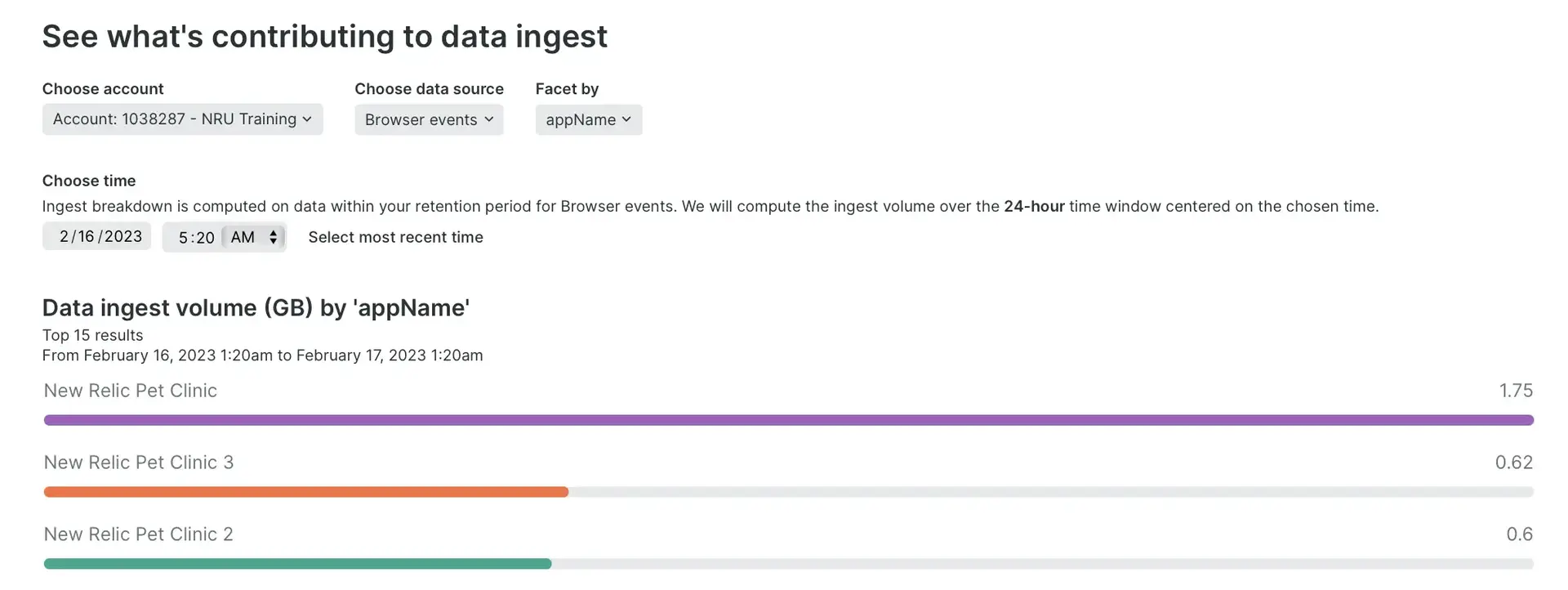This screenshot has width=1568, height=590.
Task: Select the day value 16 in date field
Action: coord(86,237)
